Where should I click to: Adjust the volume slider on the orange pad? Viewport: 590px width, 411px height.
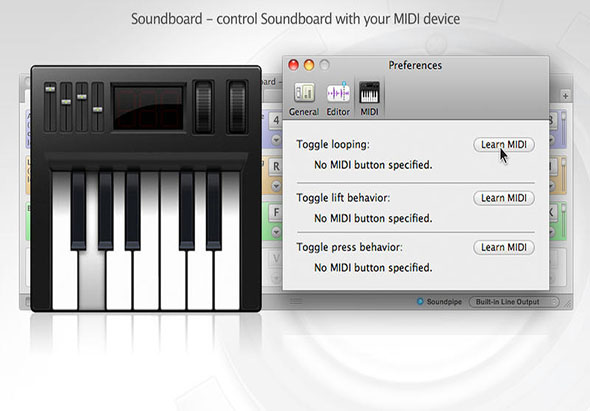pos(564,174)
